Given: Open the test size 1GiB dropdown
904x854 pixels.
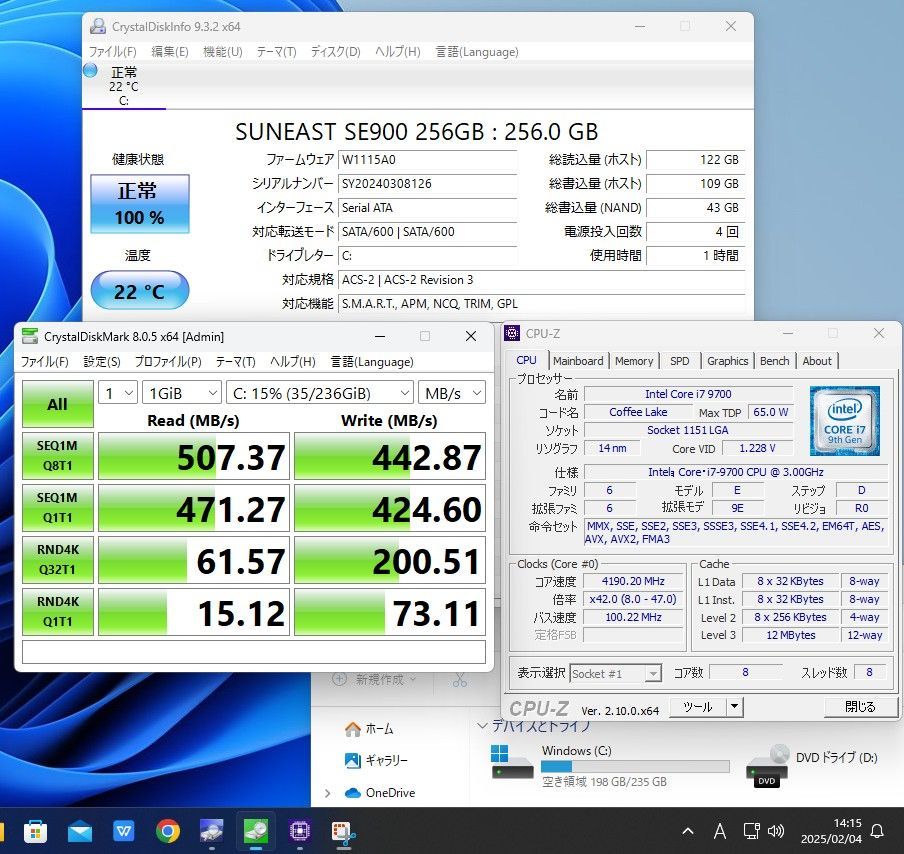Looking at the screenshot, I should point(182,393).
